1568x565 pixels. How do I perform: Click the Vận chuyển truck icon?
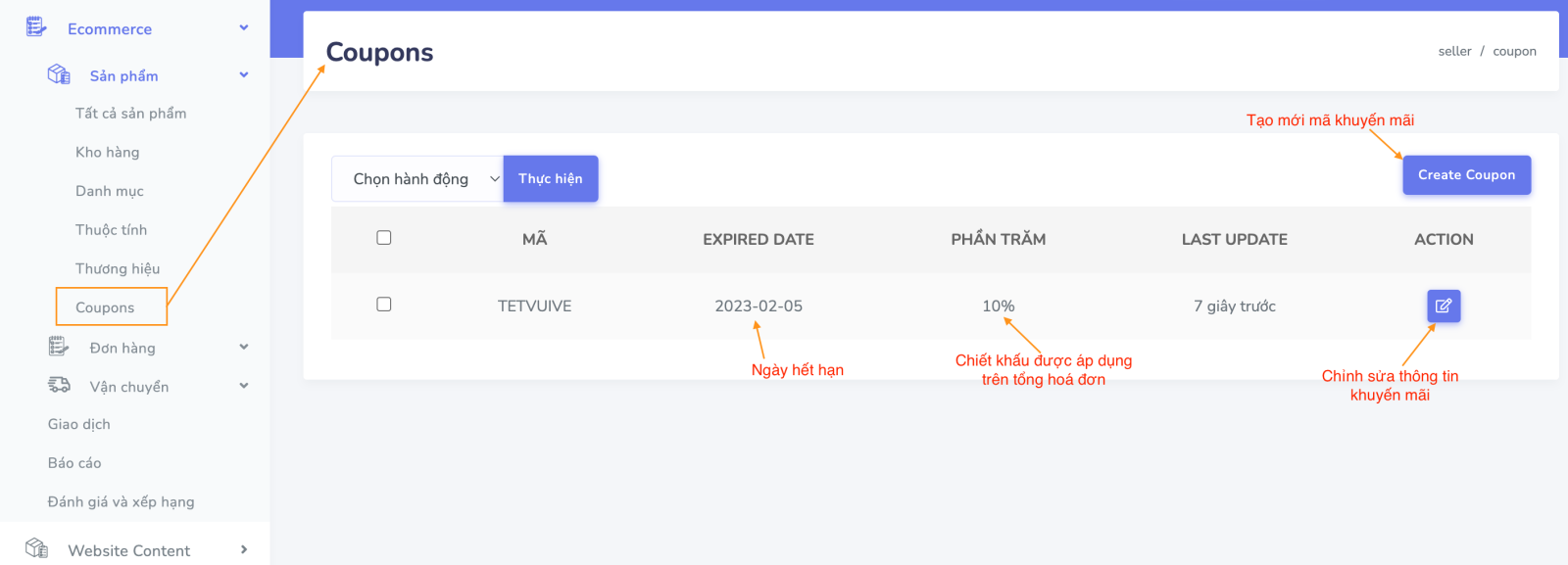[x=59, y=385]
